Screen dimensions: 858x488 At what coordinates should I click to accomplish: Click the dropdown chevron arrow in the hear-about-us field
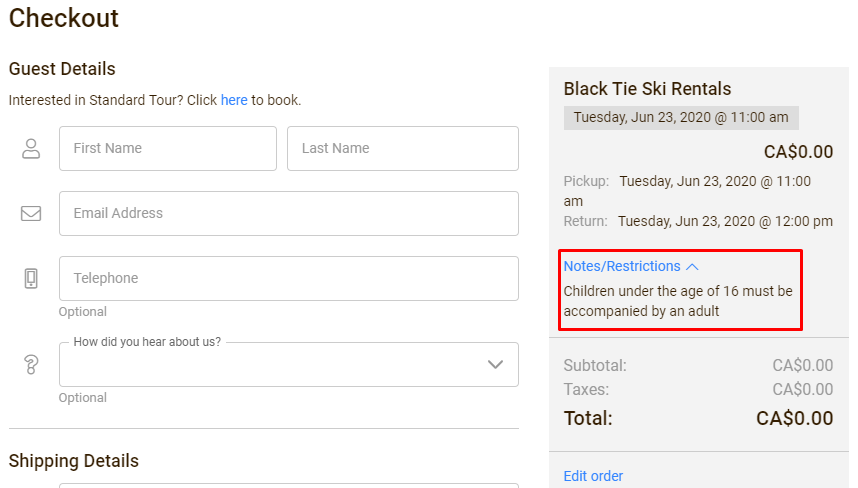point(495,364)
